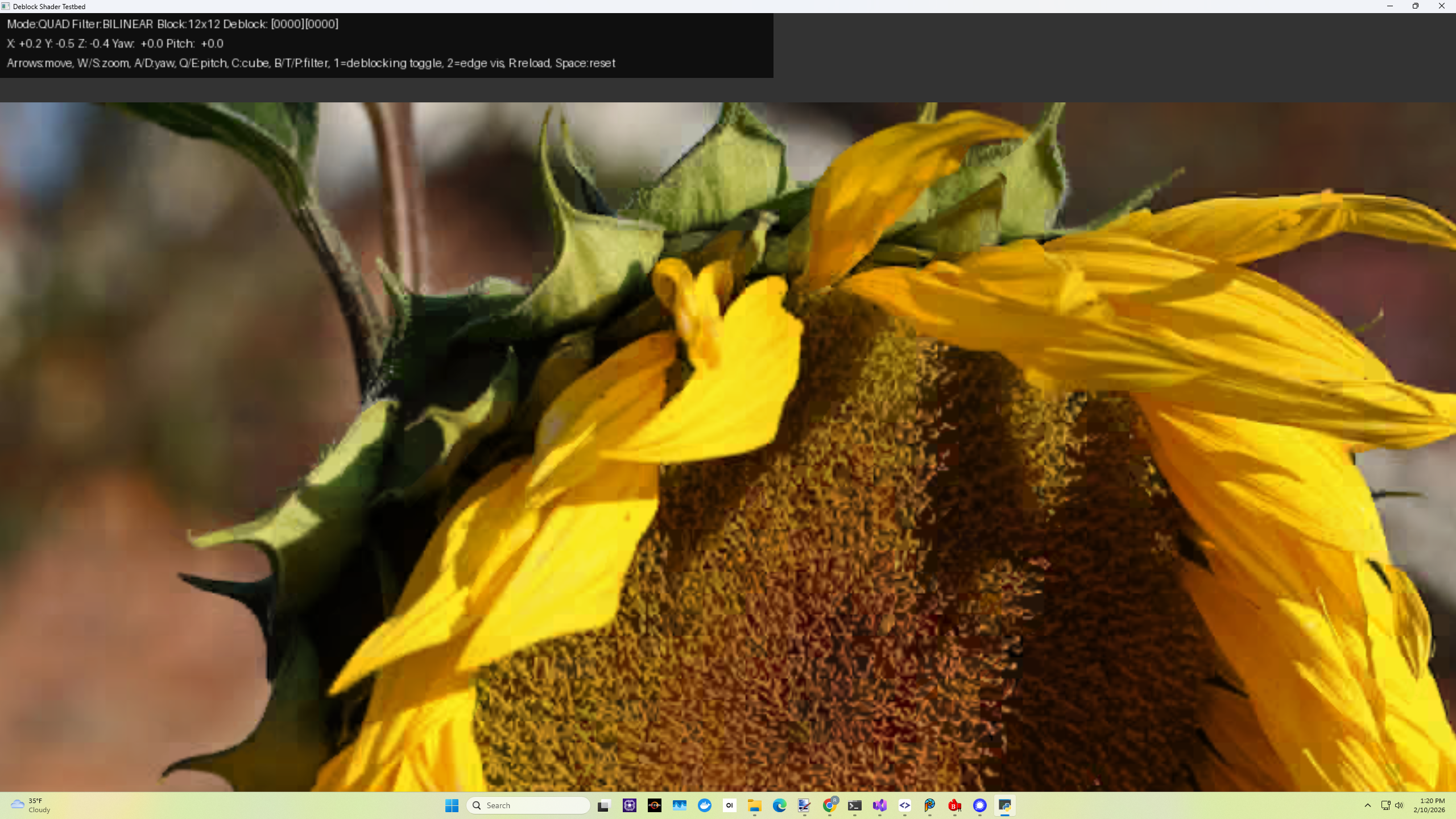The image size is (1456, 819).
Task: Click the 'Space:reset' help text
Action: [585, 63]
